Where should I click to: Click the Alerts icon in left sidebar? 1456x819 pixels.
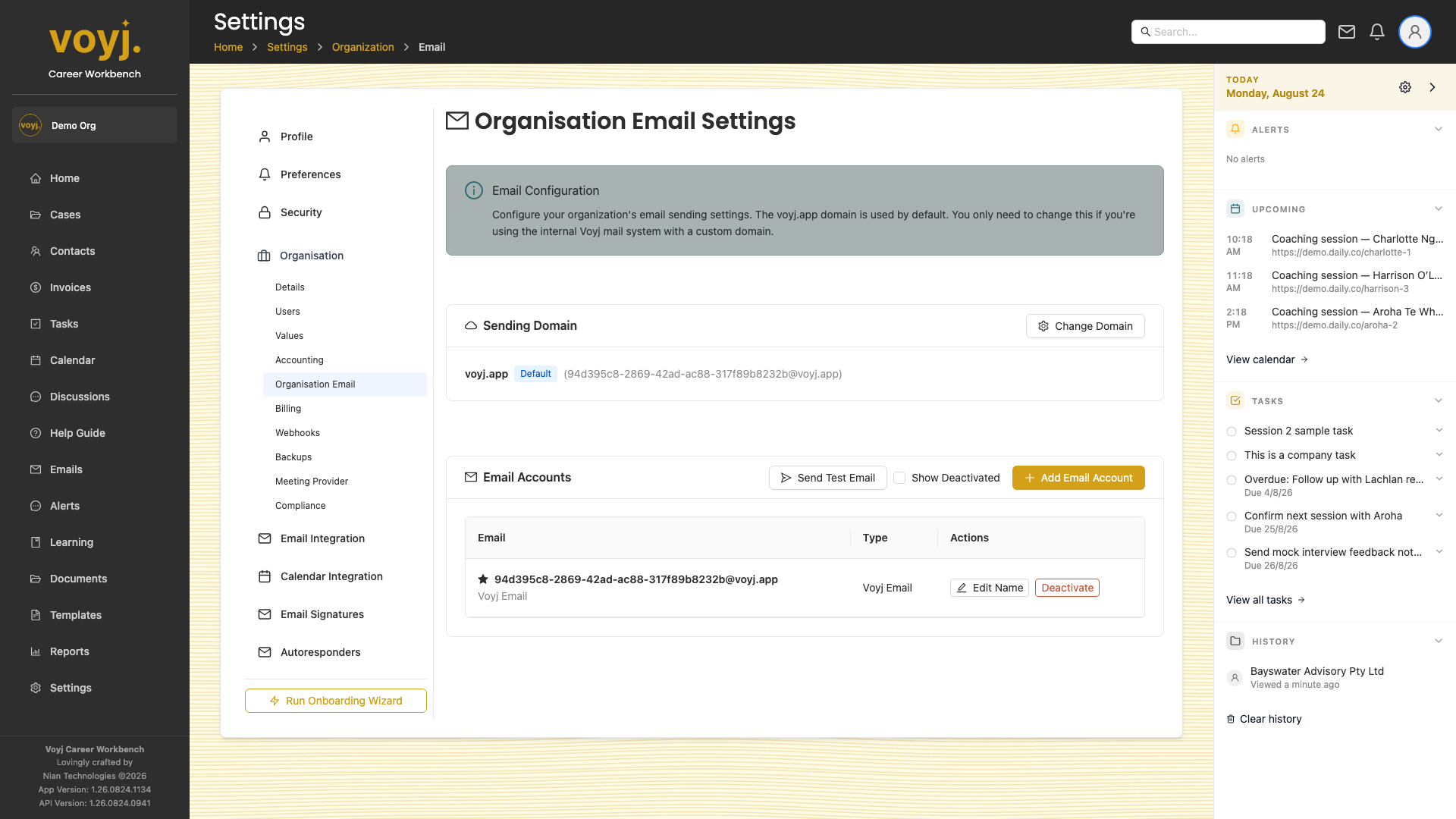click(36, 506)
